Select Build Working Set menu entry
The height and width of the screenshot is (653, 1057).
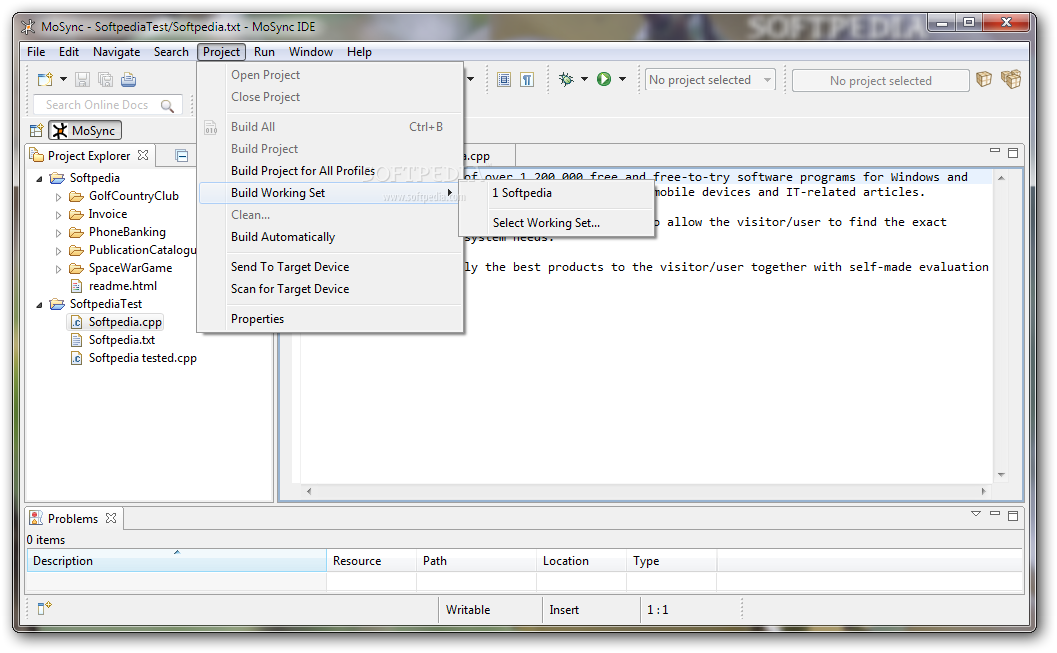tap(330, 193)
